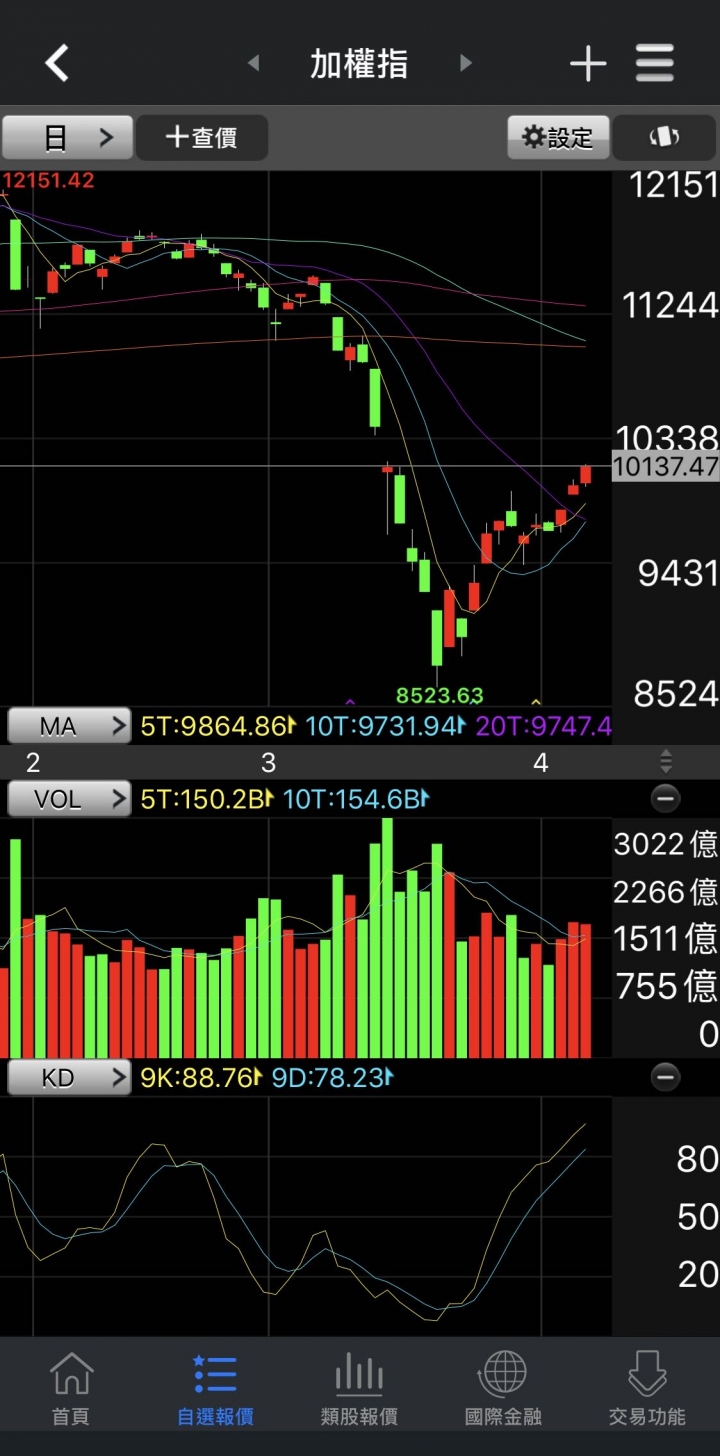Tap the latest red candlestick
Screen dimensions: 720x1456
pyautogui.click(x=586, y=475)
